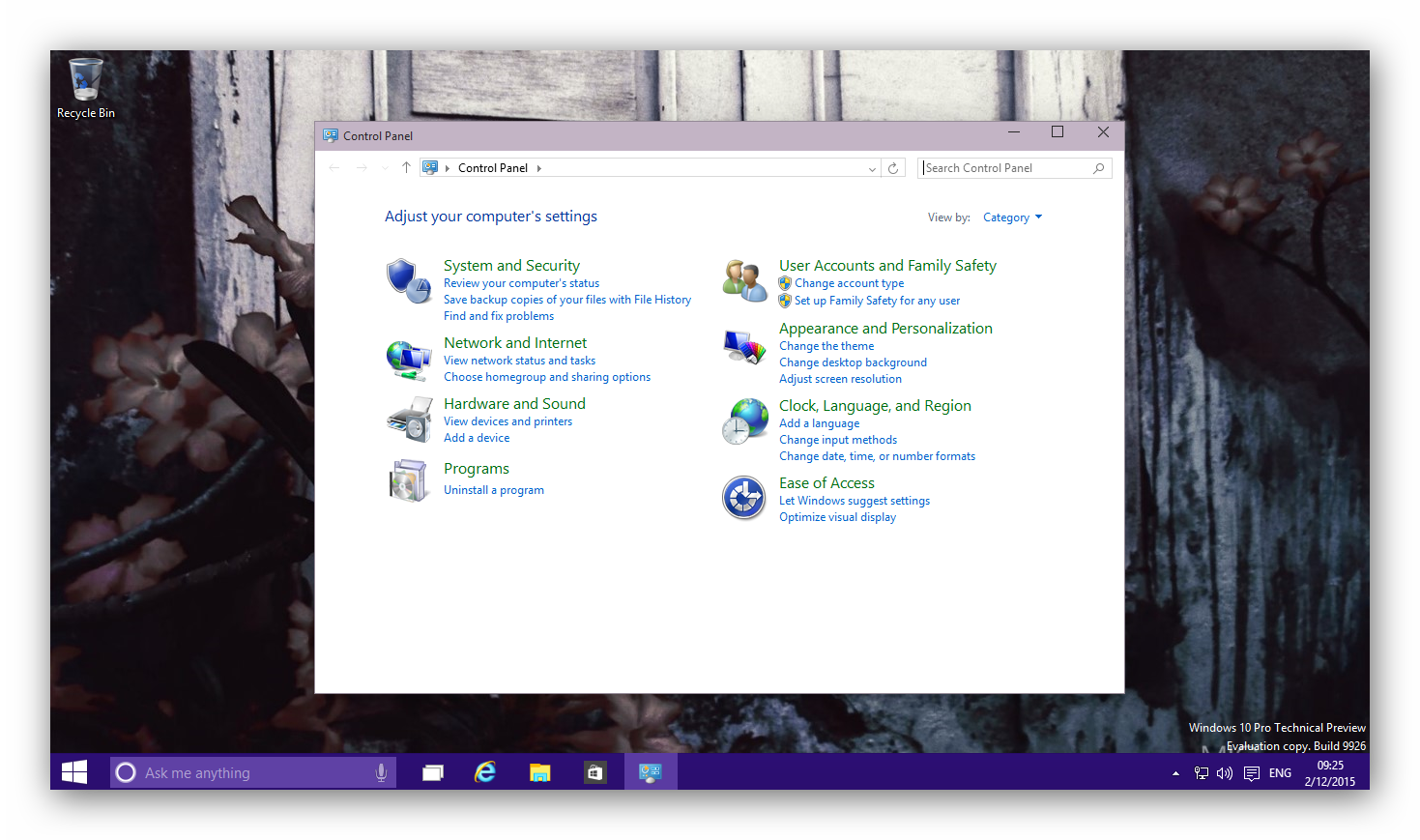Open the Appearance and Personalization monitor icon
This screenshot has width=1420, height=840.
(744, 347)
